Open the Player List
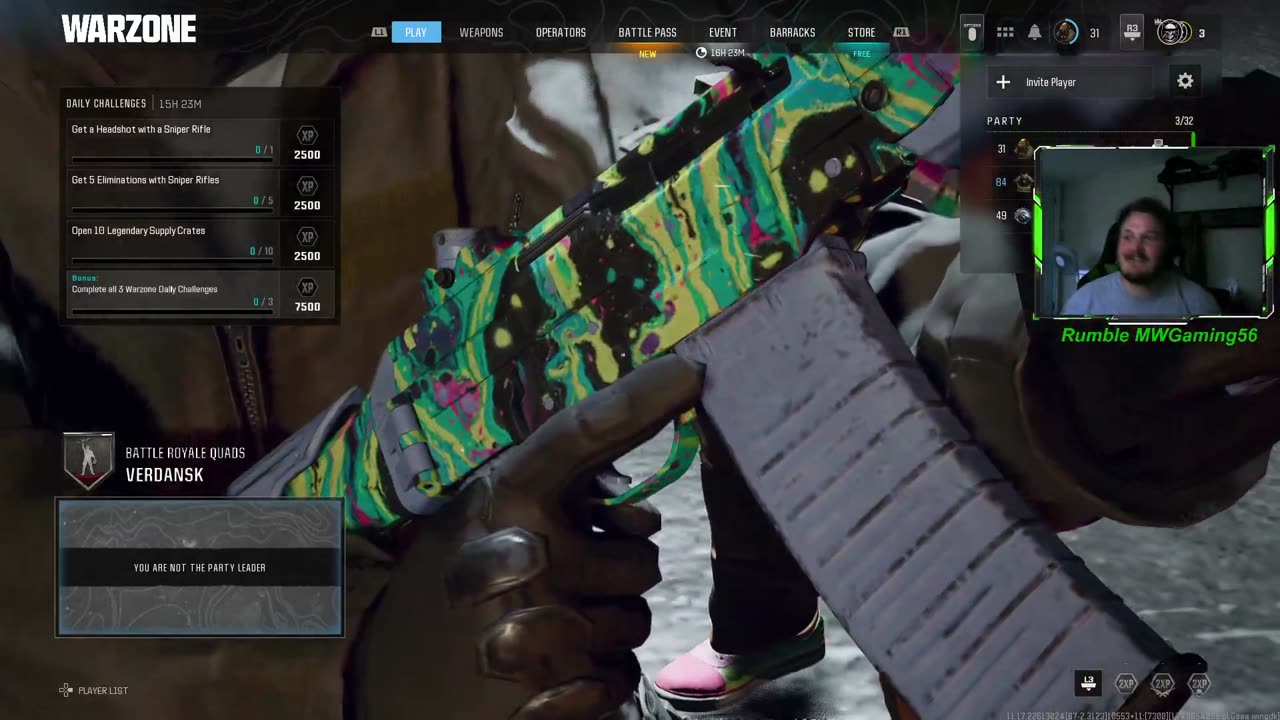The height and width of the screenshot is (720, 1280). (93, 690)
